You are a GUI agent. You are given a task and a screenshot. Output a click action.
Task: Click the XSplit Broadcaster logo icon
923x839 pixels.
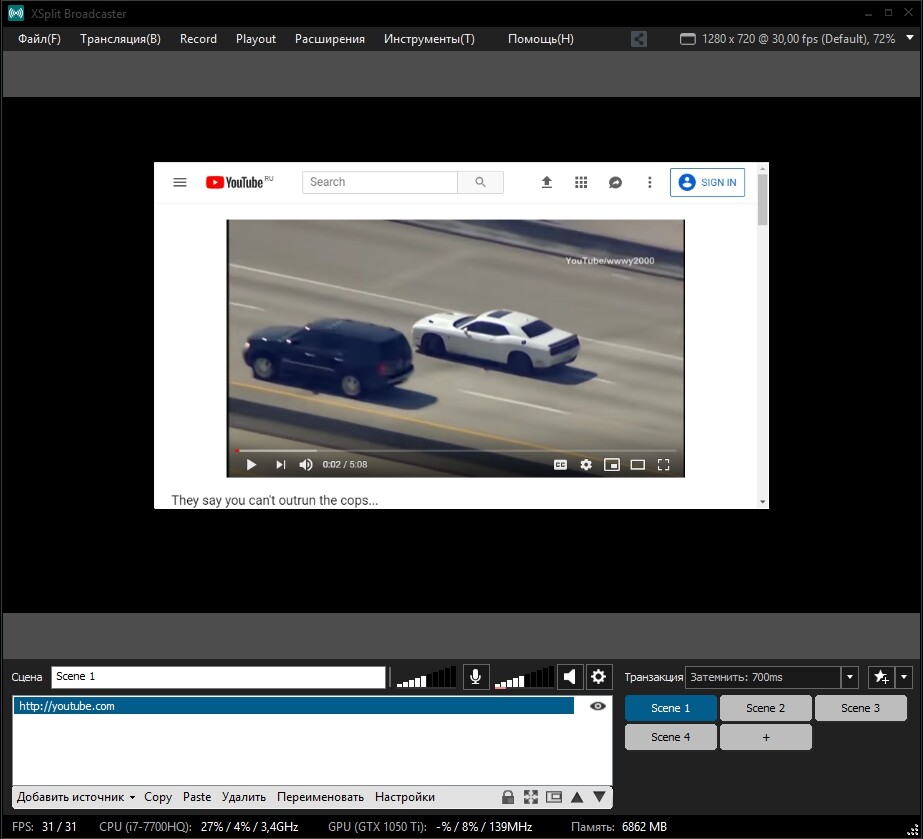(x=16, y=13)
